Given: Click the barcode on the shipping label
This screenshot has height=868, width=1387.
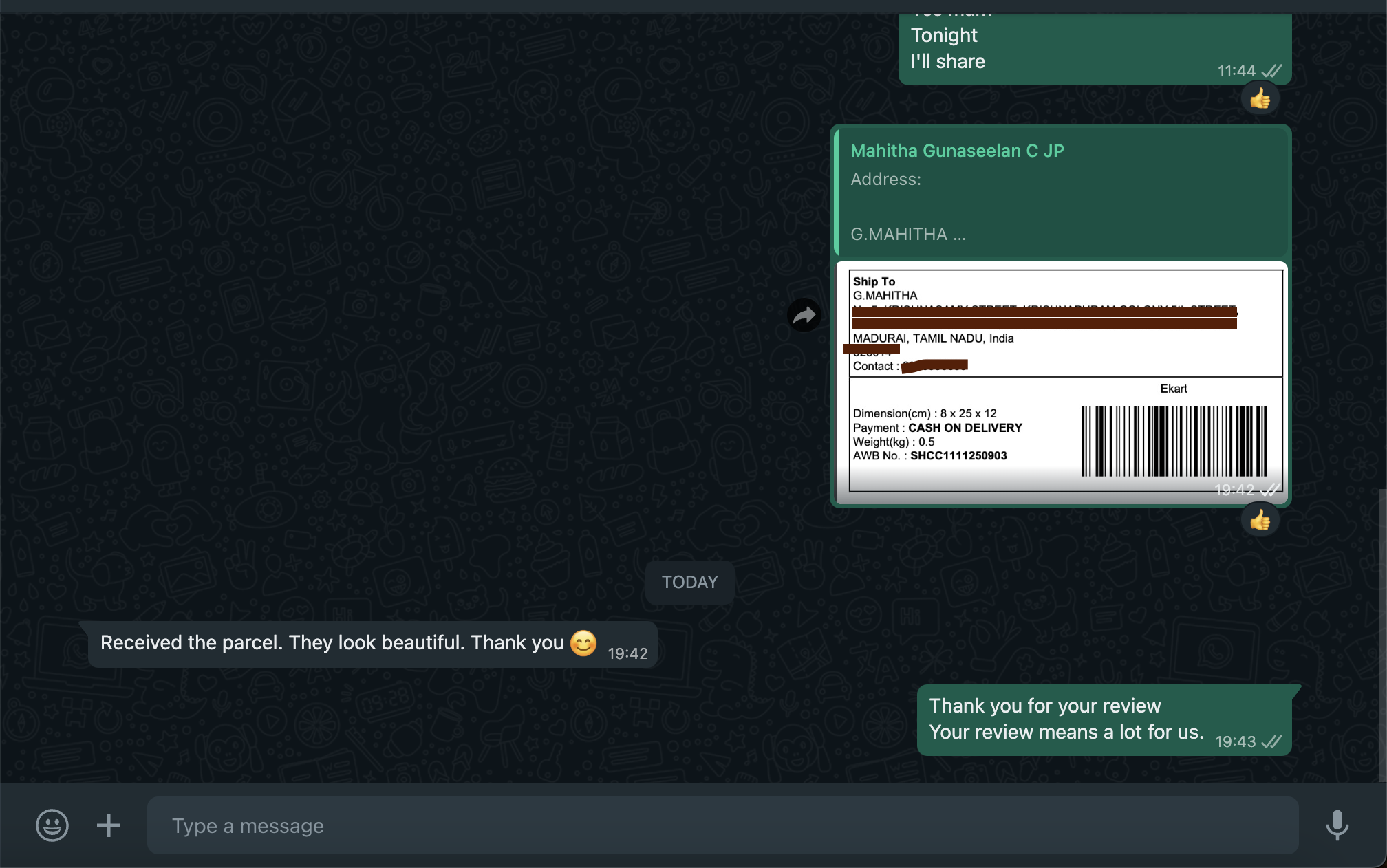Looking at the screenshot, I should click(1174, 441).
